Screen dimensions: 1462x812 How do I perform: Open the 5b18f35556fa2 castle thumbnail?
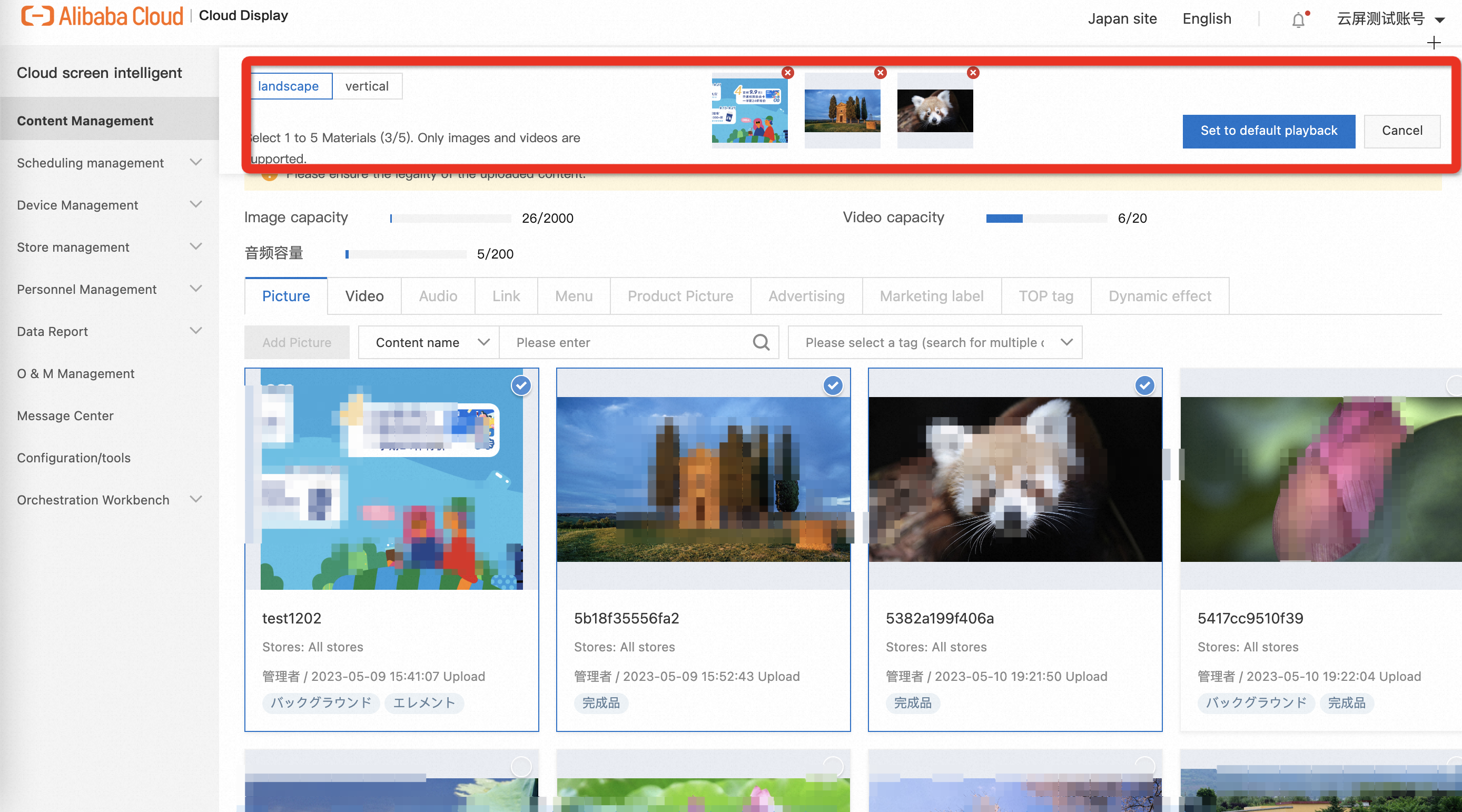(703, 480)
